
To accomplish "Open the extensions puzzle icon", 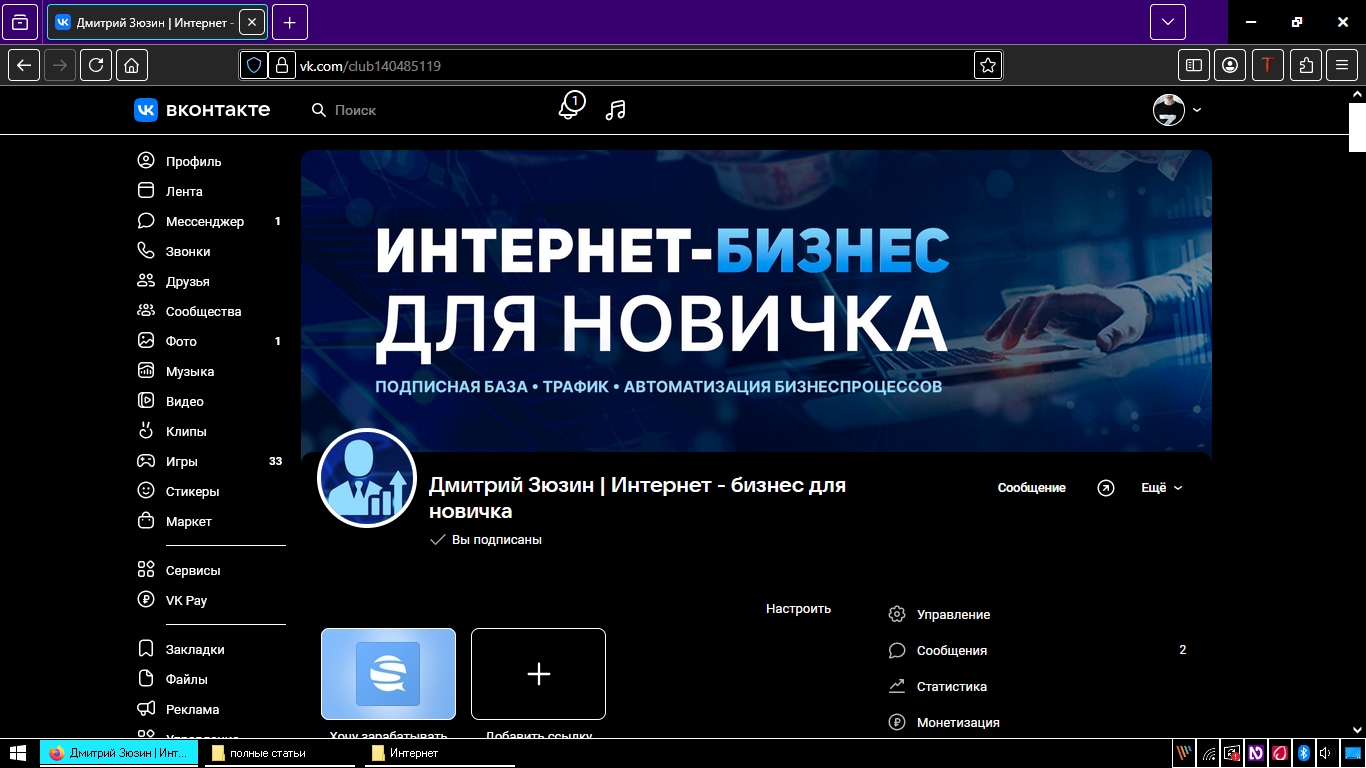I will 1306,65.
